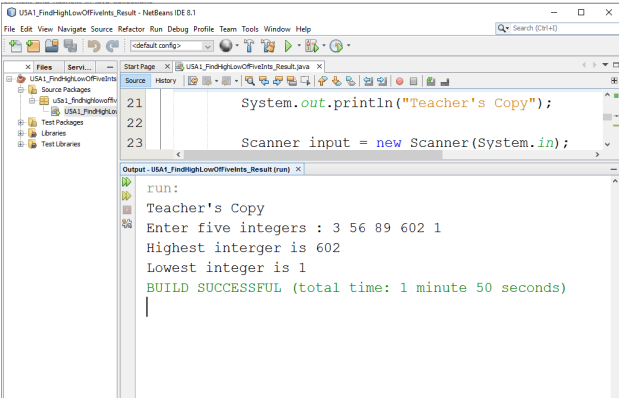The width and height of the screenshot is (619, 398).
Task: Open the default config combo box
Action: point(172,46)
